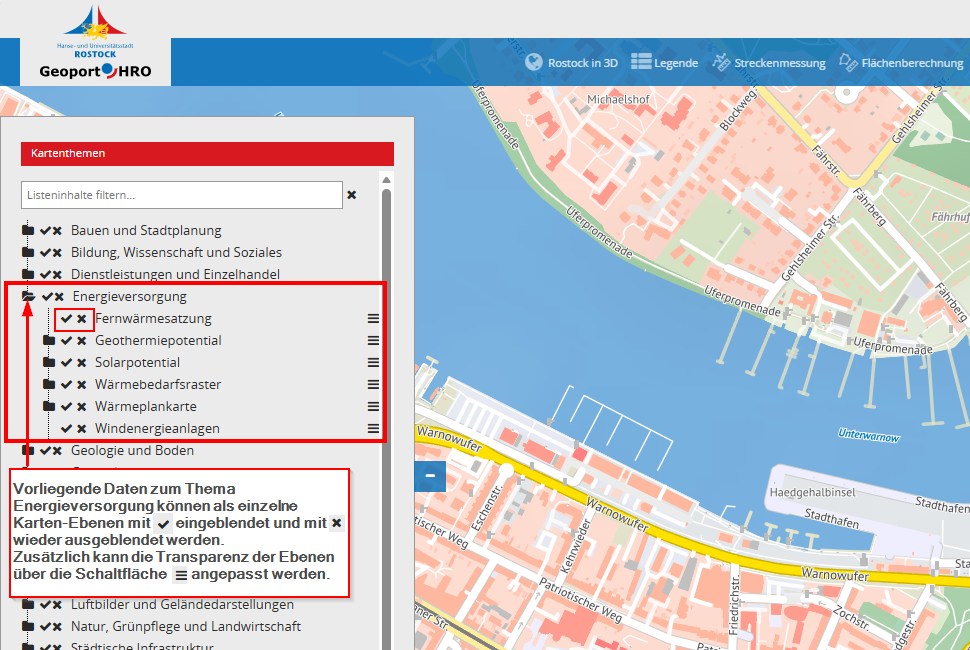This screenshot has width=970, height=650.
Task: Open transparency menu for Solarpotential
Action: (373, 363)
